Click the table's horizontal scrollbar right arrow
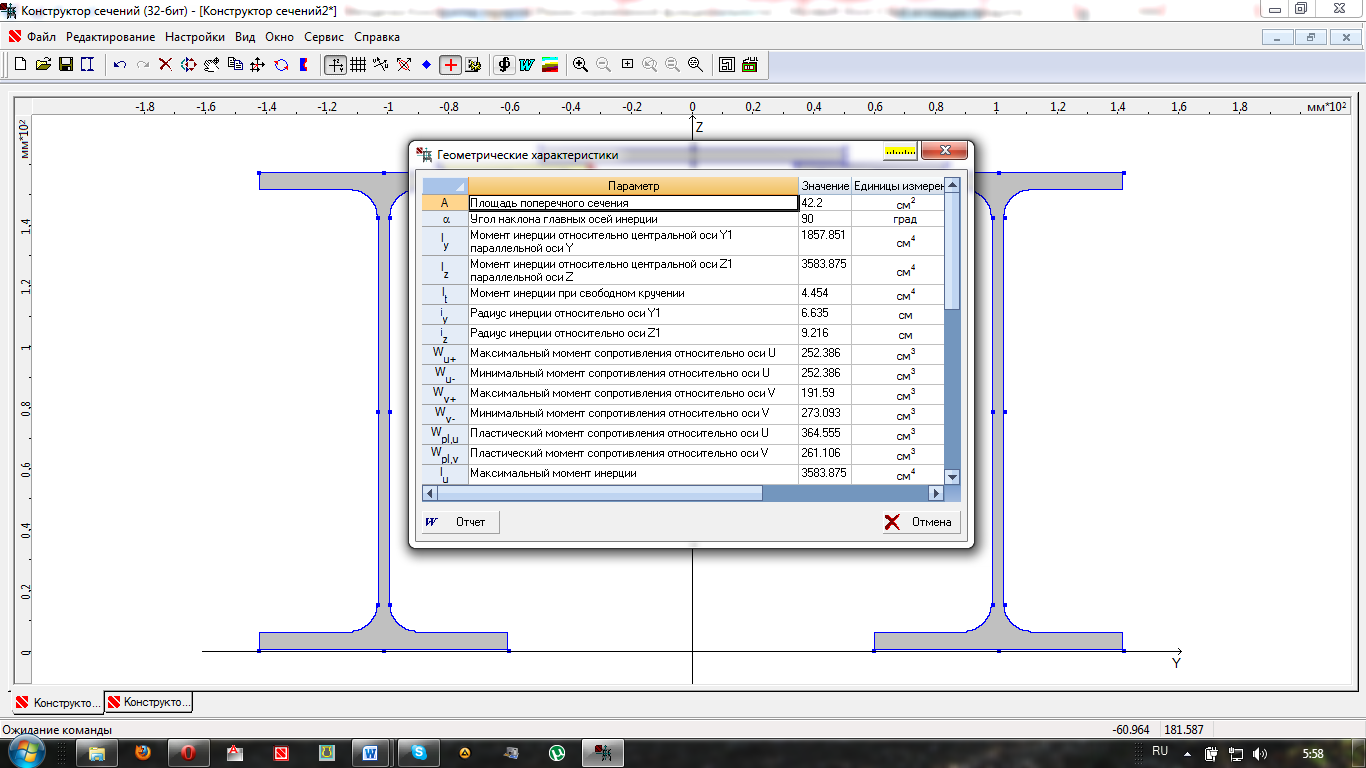This screenshot has height=768, width=1366. pos(937,493)
